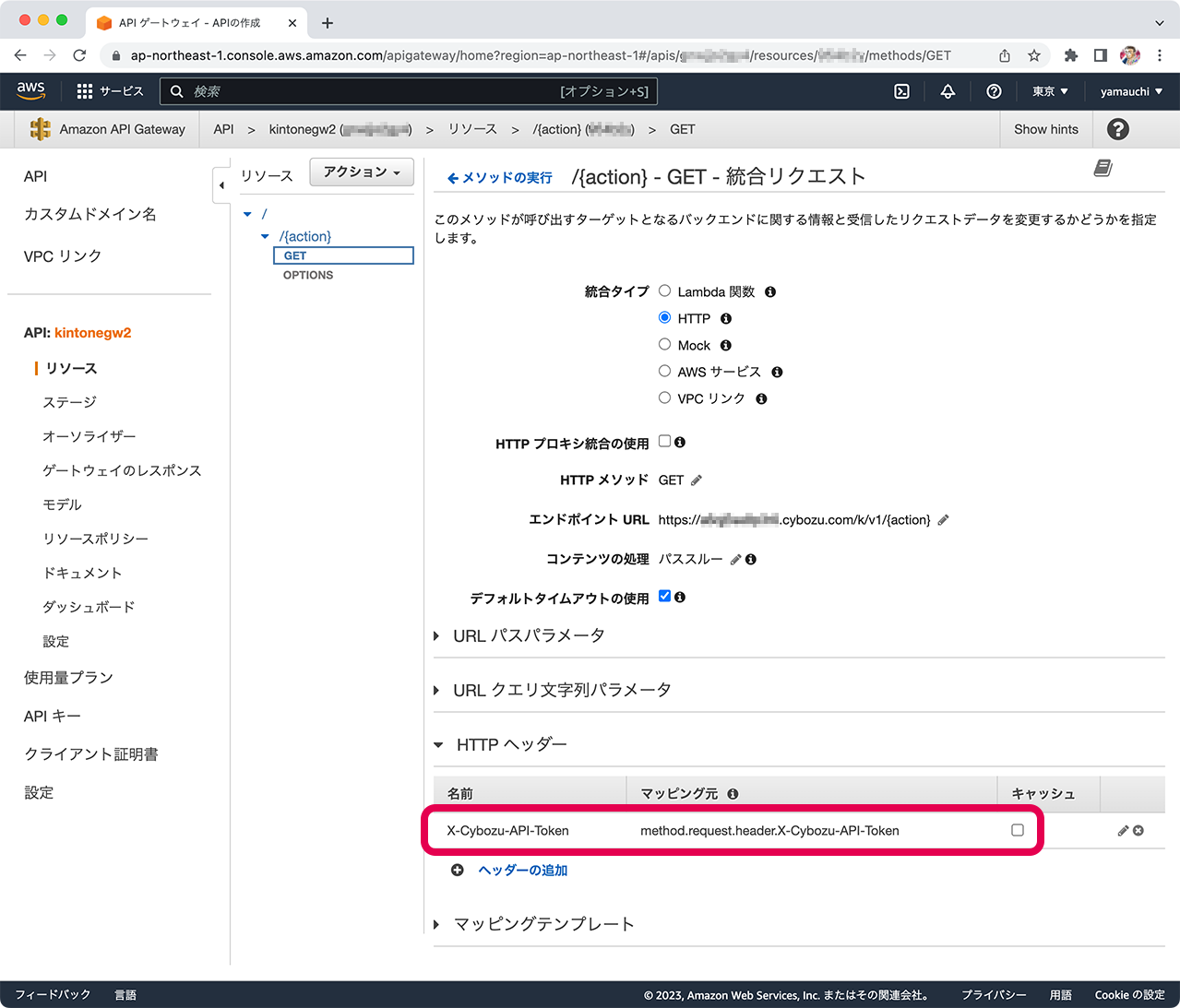The height and width of the screenshot is (1008, 1180).
Task: Open the services grid menu
Action: 85,91
